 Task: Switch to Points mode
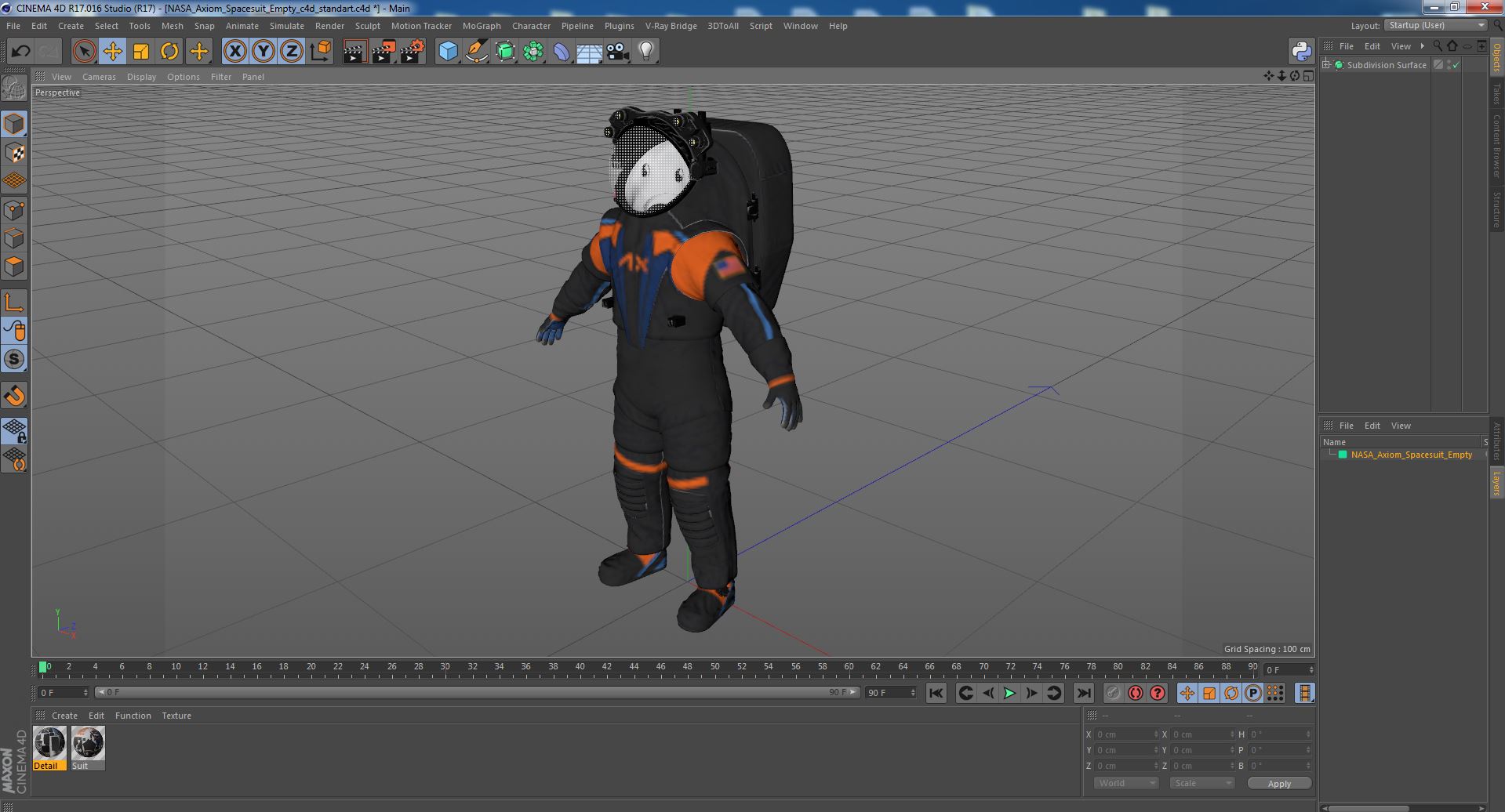[14, 210]
